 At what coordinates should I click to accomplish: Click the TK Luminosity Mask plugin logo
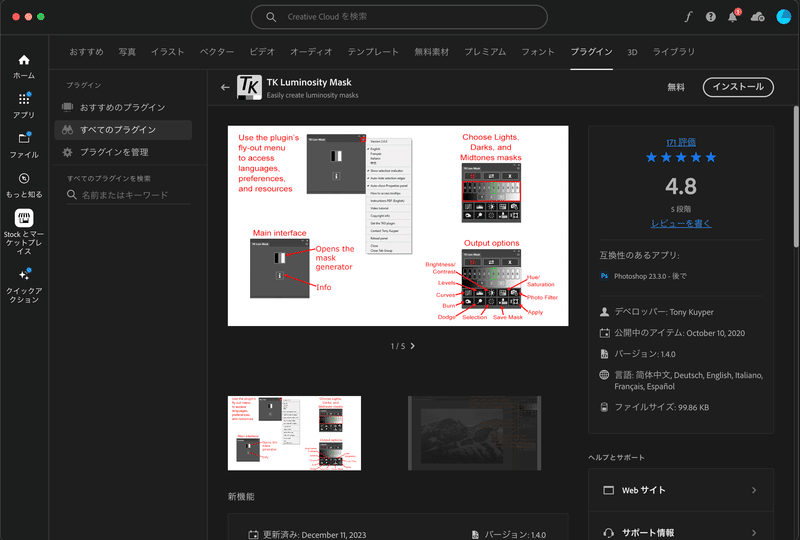coord(249,87)
